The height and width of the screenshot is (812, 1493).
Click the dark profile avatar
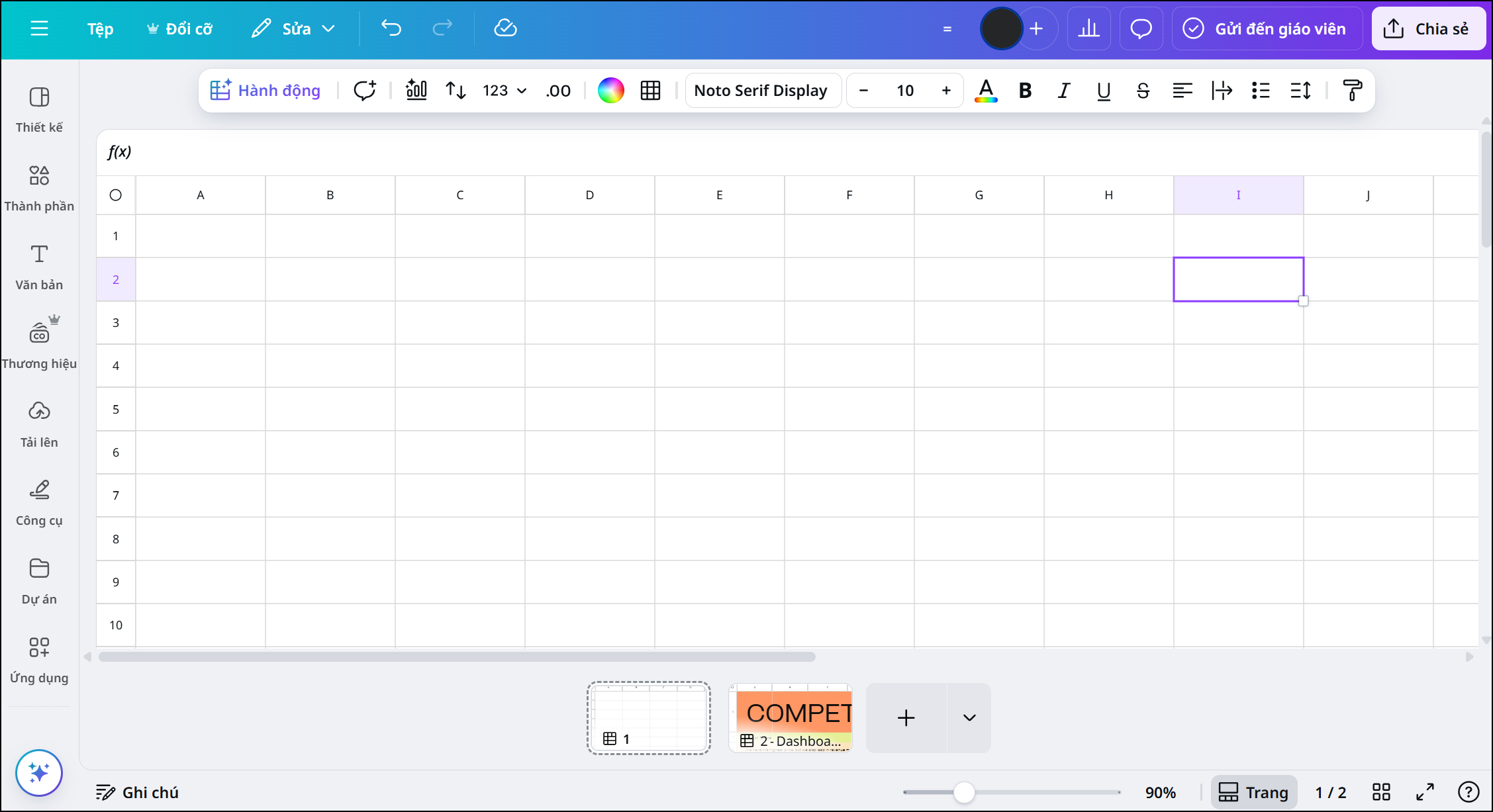[1001, 28]
